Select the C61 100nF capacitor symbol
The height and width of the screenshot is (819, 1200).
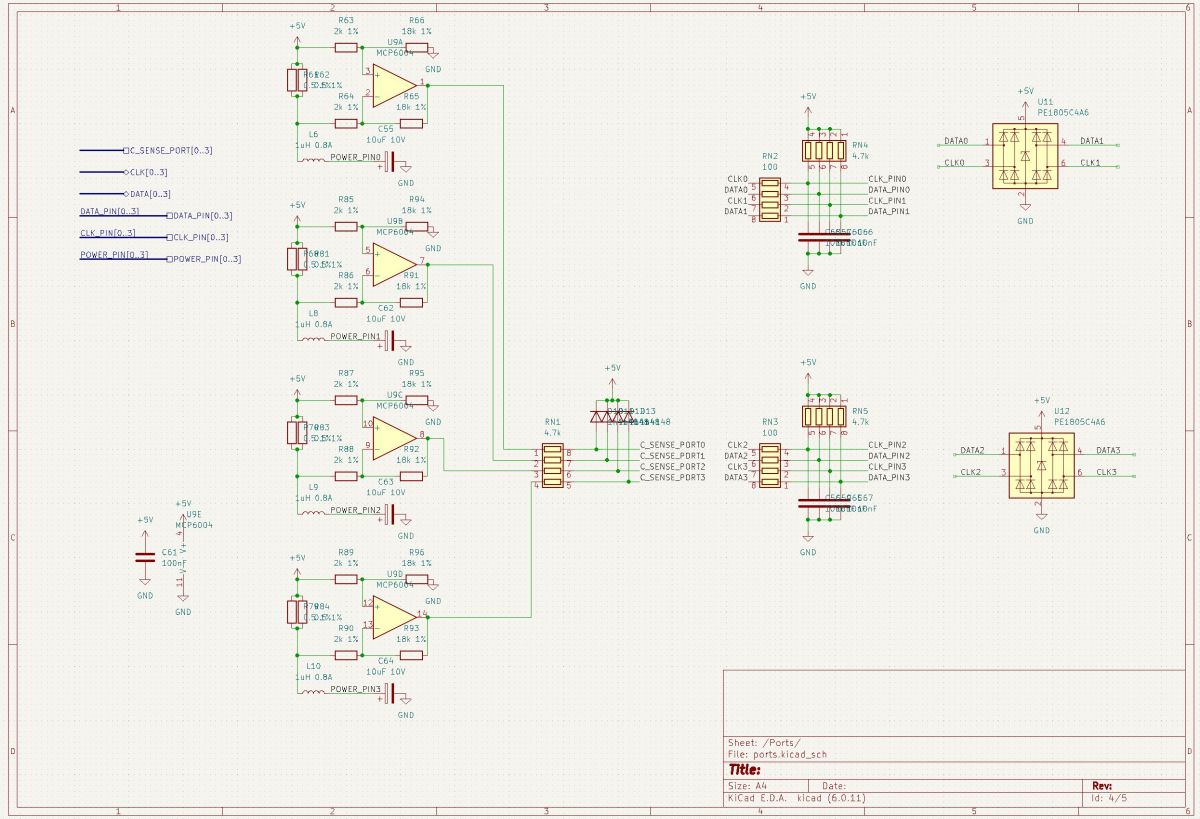[145, 558]
